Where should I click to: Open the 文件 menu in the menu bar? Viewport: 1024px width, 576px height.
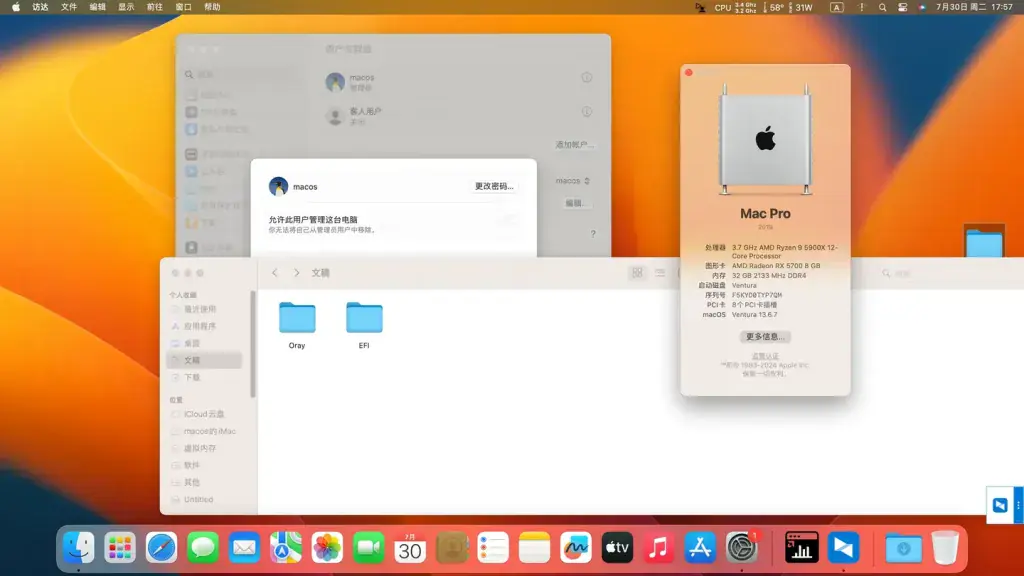coord(69,7)
